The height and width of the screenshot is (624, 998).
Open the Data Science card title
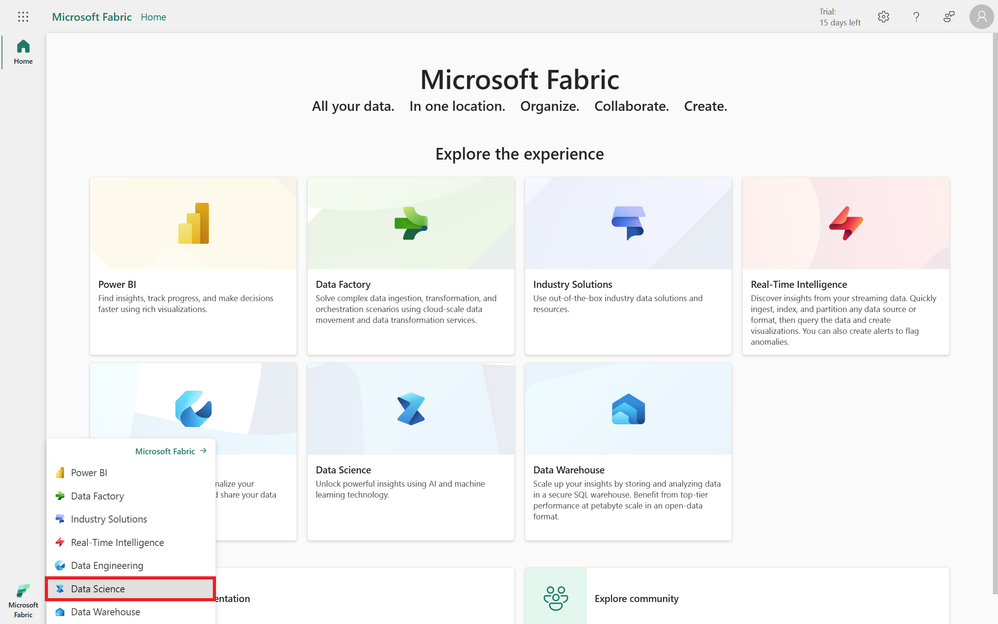343,470
